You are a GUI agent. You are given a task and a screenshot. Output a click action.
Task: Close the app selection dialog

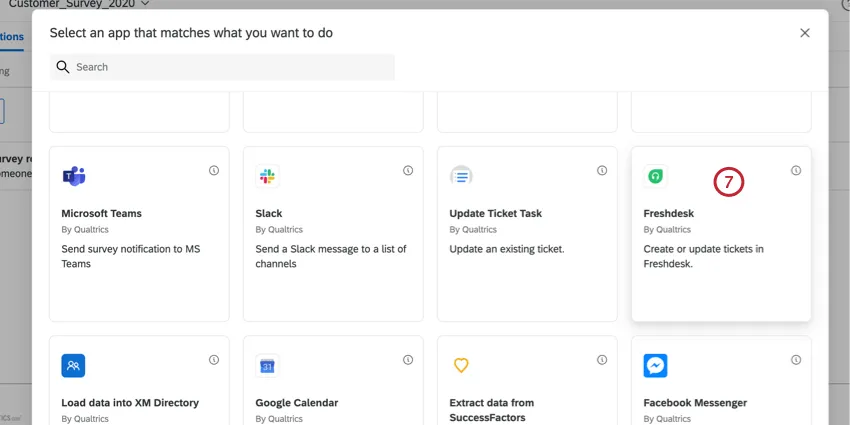click(805, 33)
